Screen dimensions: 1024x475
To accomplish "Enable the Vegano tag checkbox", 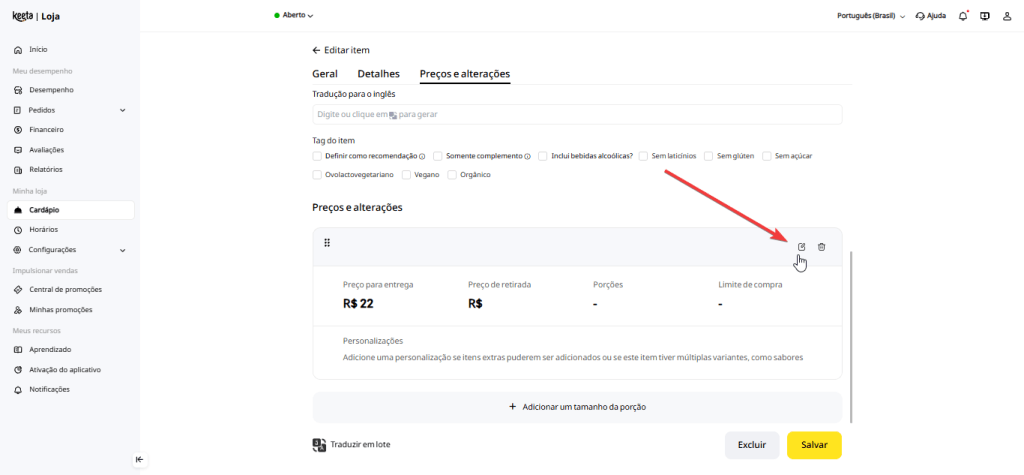I will (x=406, y=175).
